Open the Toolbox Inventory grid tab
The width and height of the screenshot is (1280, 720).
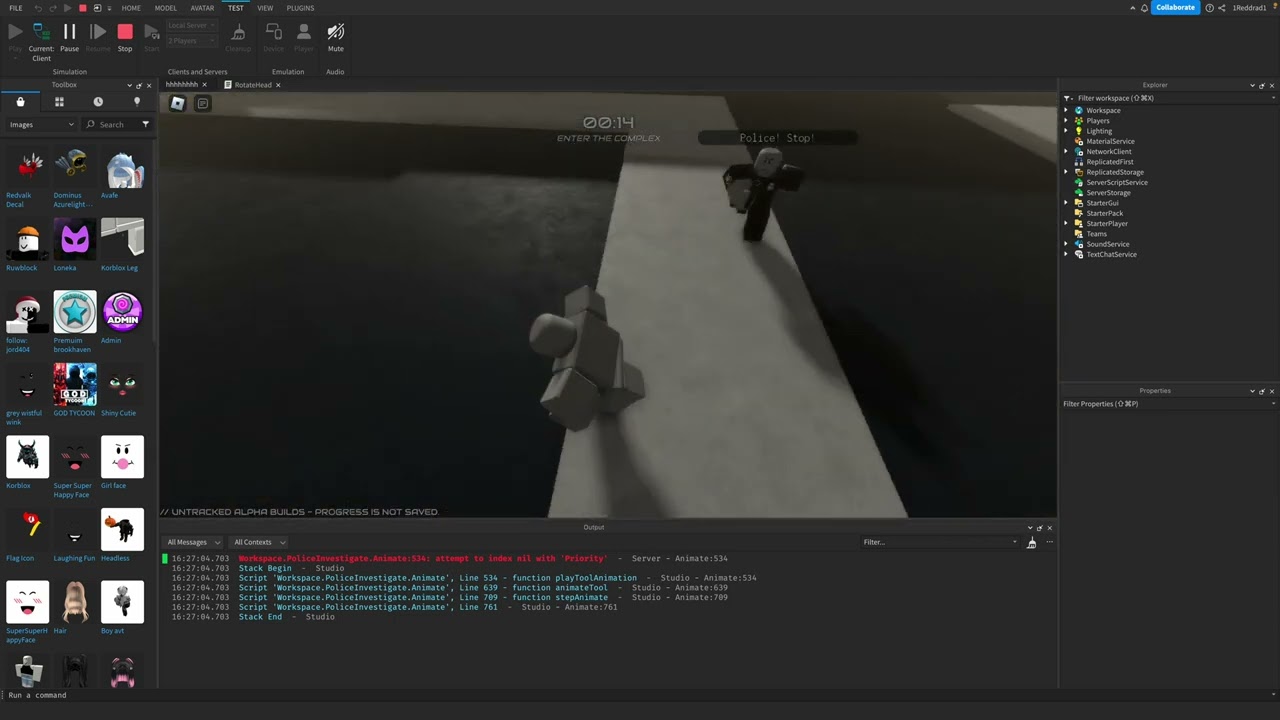59,102
